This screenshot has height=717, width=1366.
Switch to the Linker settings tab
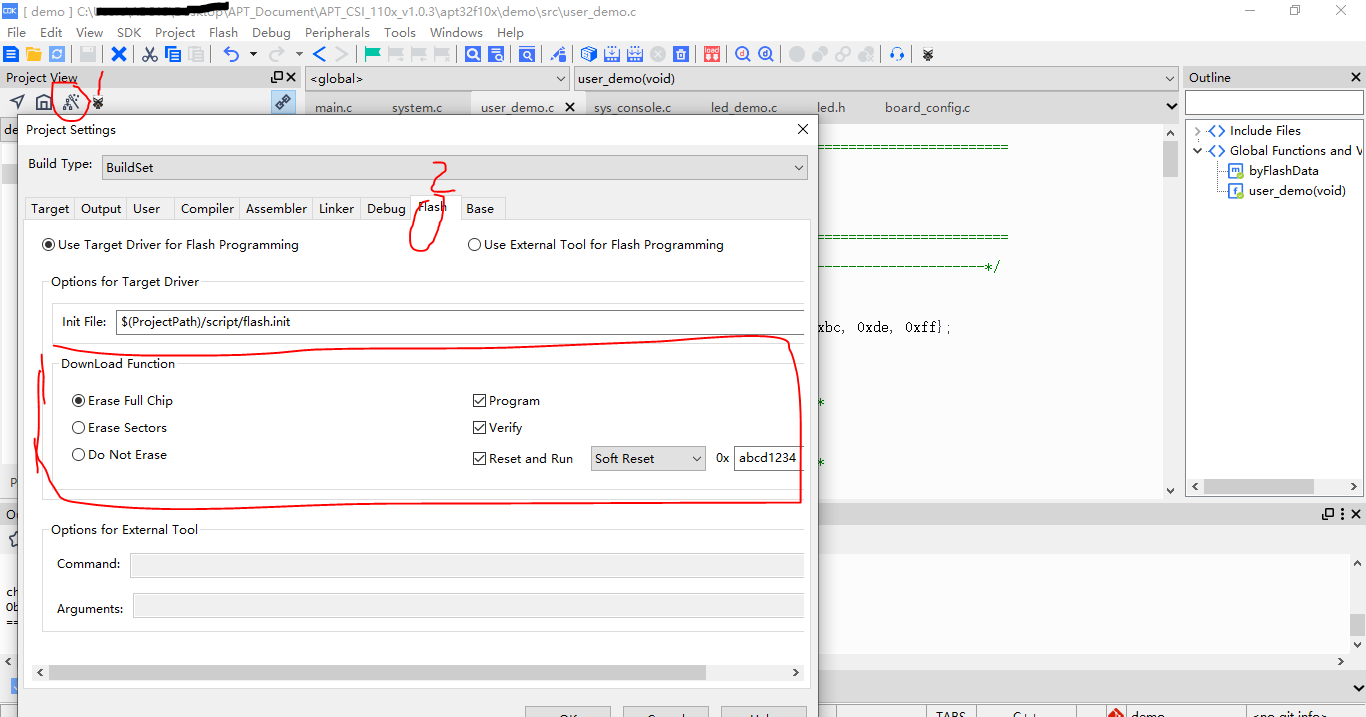(x=336, y=209)
